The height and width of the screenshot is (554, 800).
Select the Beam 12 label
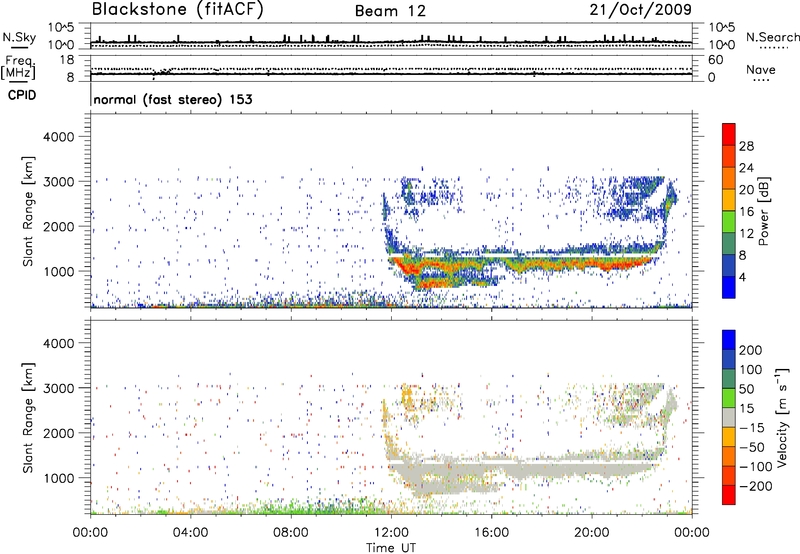coord(390,11)
